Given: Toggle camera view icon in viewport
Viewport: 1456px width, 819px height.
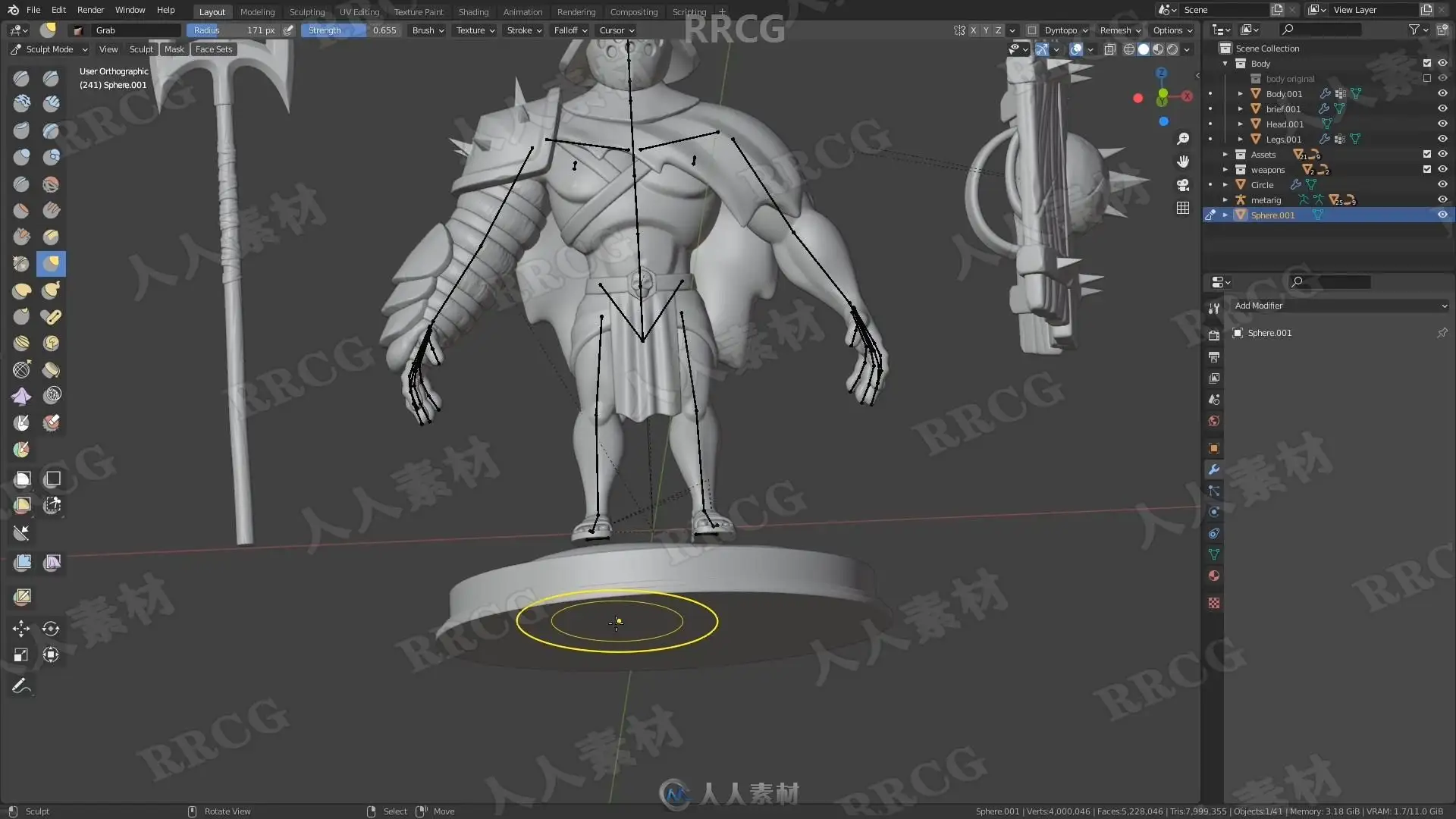Looking at the screenshot, I should [1182, 184].
